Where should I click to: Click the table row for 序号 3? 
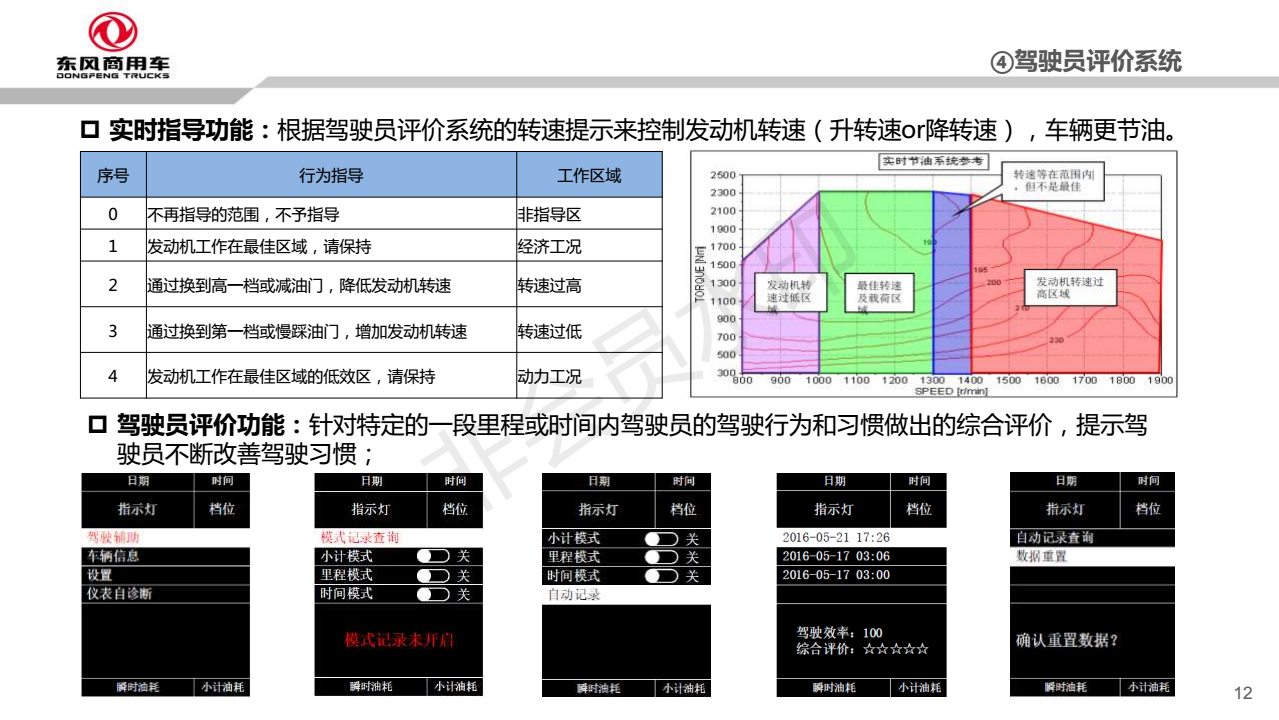point(370,331)
